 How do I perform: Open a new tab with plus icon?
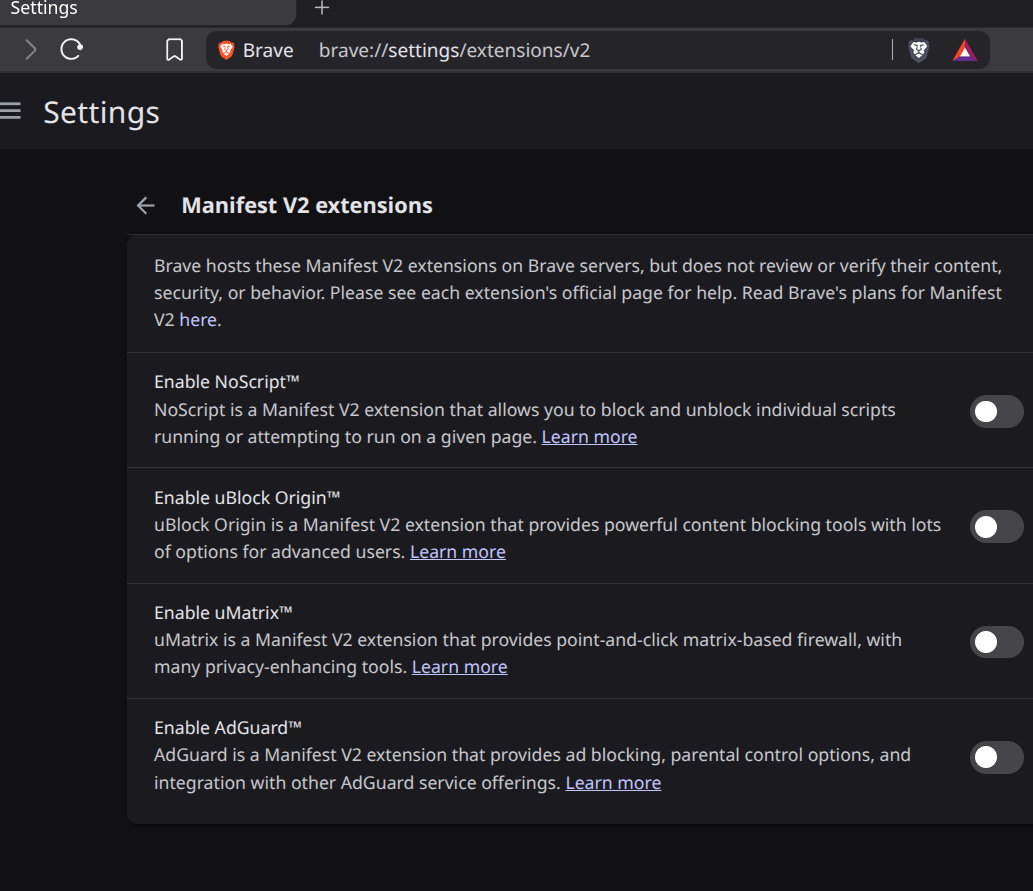click(321, 8)
